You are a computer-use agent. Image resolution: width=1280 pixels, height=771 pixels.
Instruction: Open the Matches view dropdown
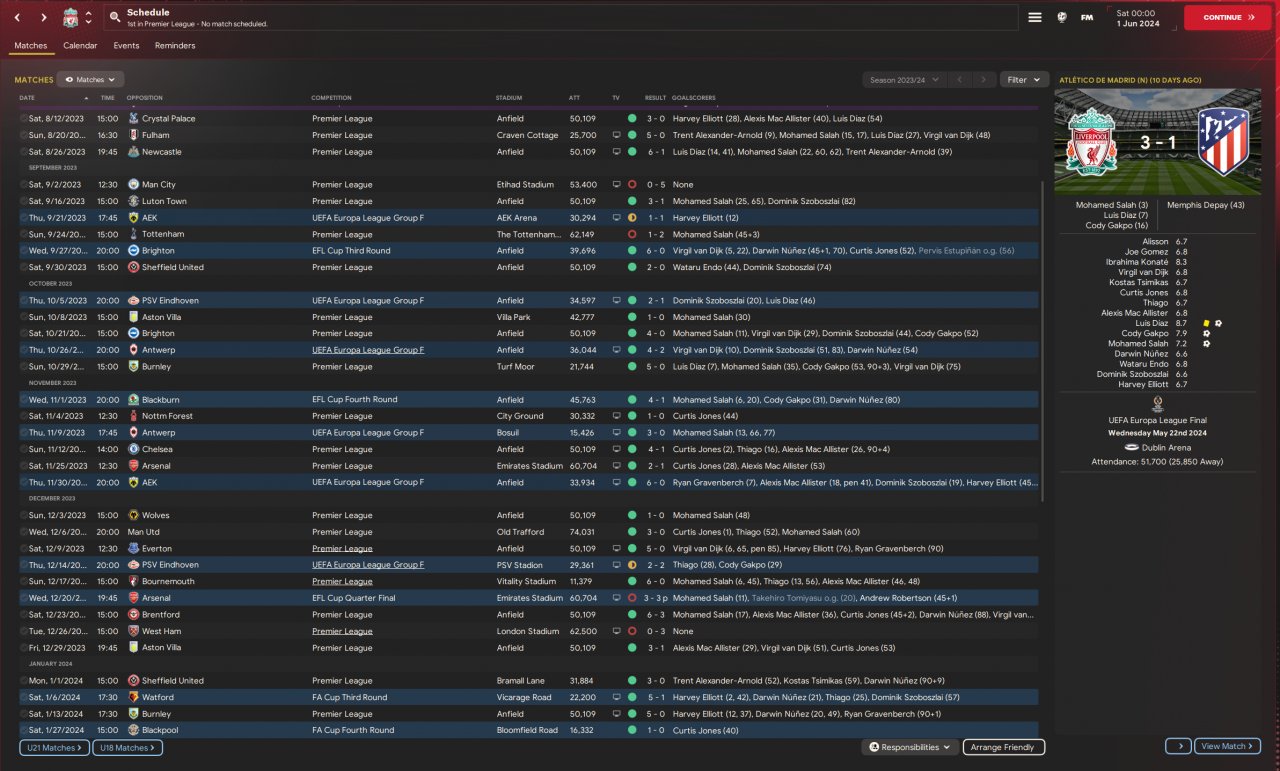[90, 79]
